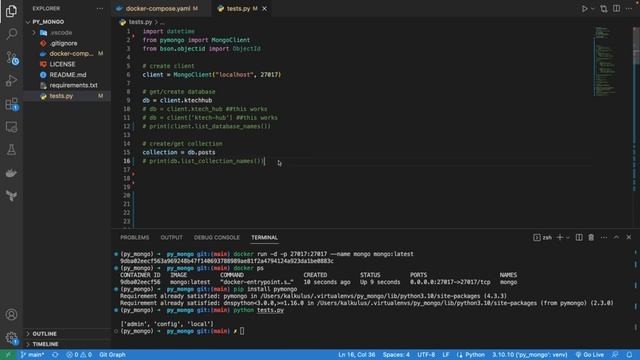Open requirements.txt file
Viewport: 640px width, 360px height.
[x=73, y=85]
